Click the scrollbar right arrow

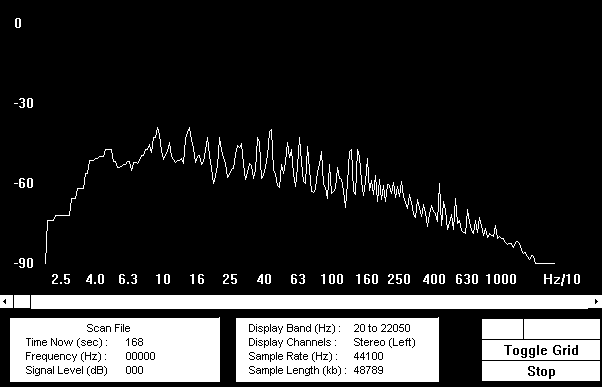point(596,302)
